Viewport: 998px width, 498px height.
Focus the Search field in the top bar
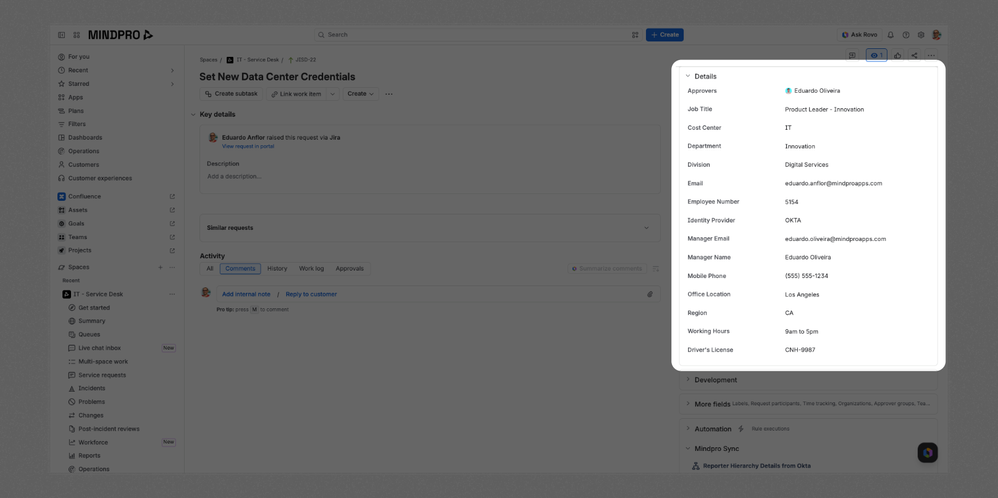tap(477, 35)
